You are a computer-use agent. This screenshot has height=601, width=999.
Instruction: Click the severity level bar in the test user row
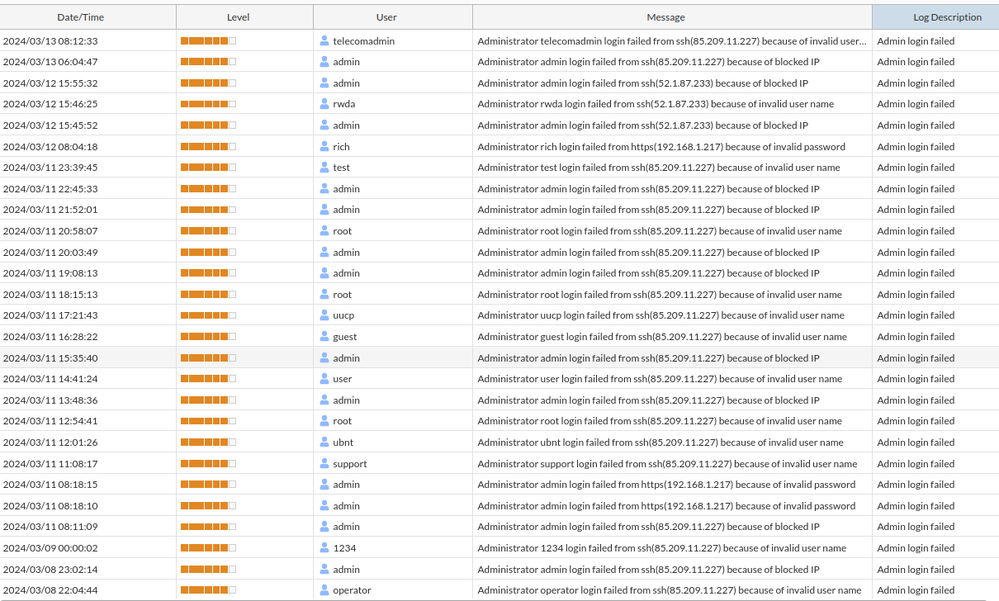click(x=208, y=168)
